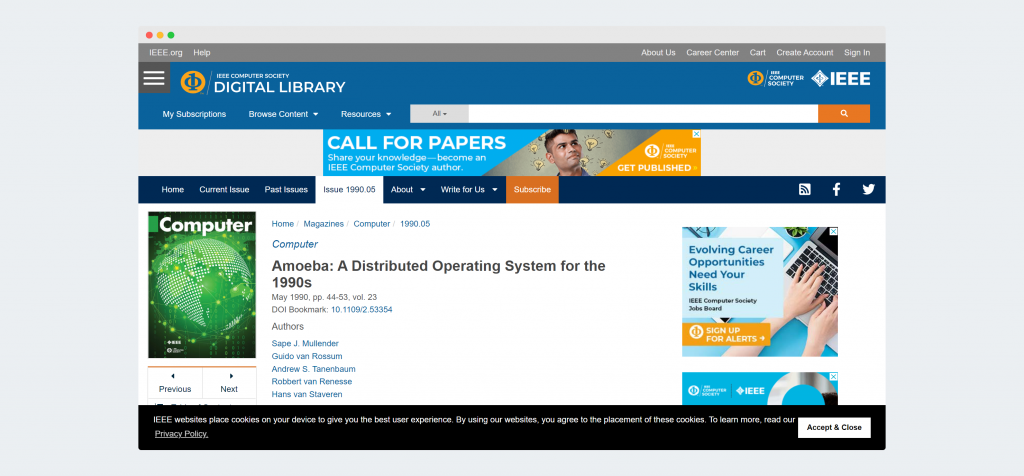Image resolution: width=1024 pixels, height=476 pixels.
Task: Open the Current Issue tab
Action: click(x=224, y=189)
